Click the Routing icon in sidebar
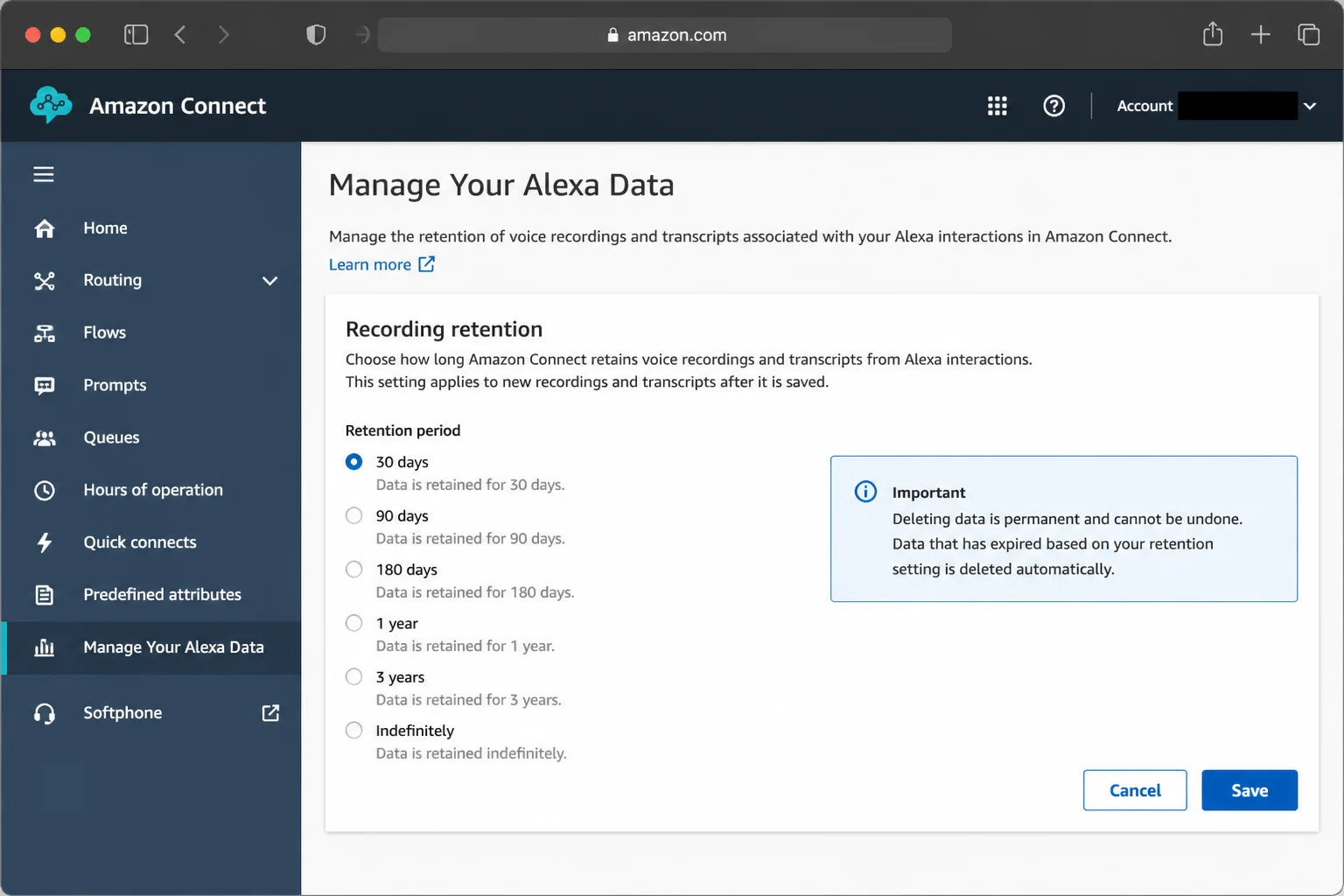Image resolution: width=1344 pixels, height=896 pixels. coord(45,281)
